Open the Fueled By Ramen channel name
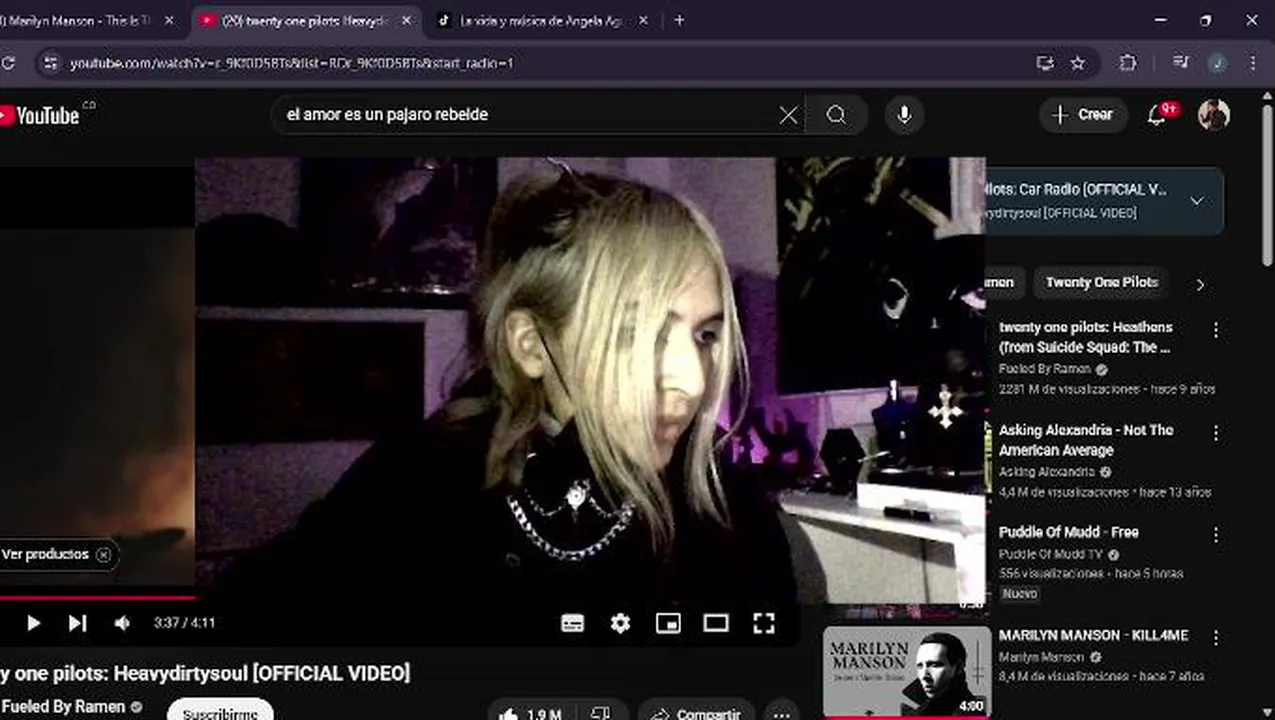1275x720 pixels. [64, 706]
